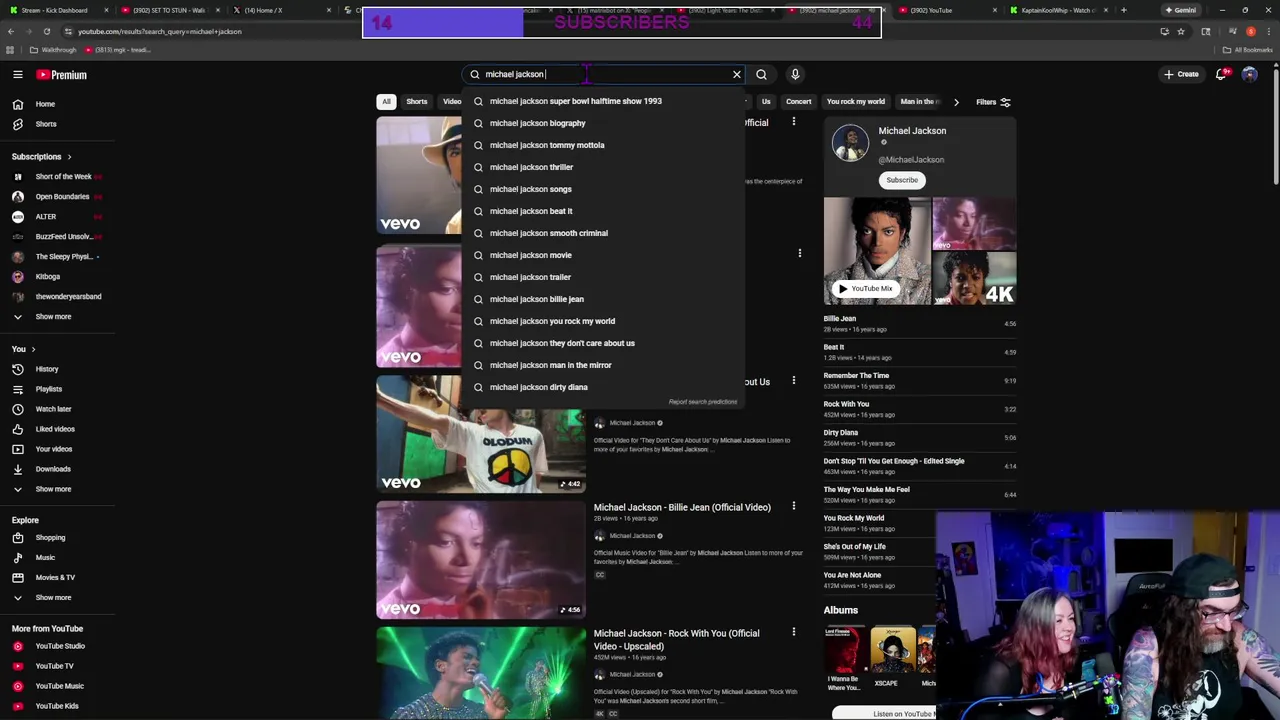Choose suggestion super bowl halftime show 1993
Image resolution: width=1280 pixels, height=720 pixels.
coord(603,101)
